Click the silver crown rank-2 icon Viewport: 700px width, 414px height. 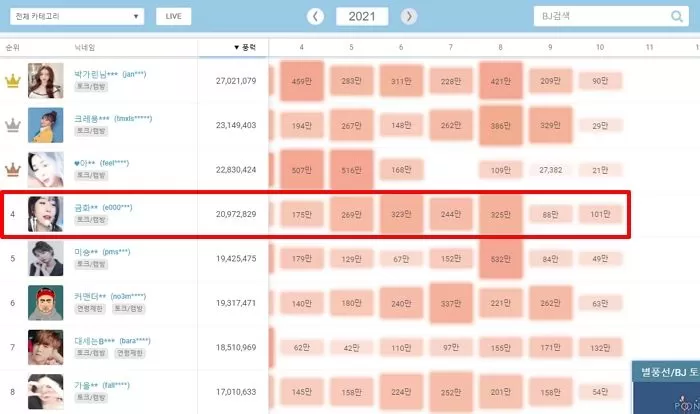click(12, 125)
